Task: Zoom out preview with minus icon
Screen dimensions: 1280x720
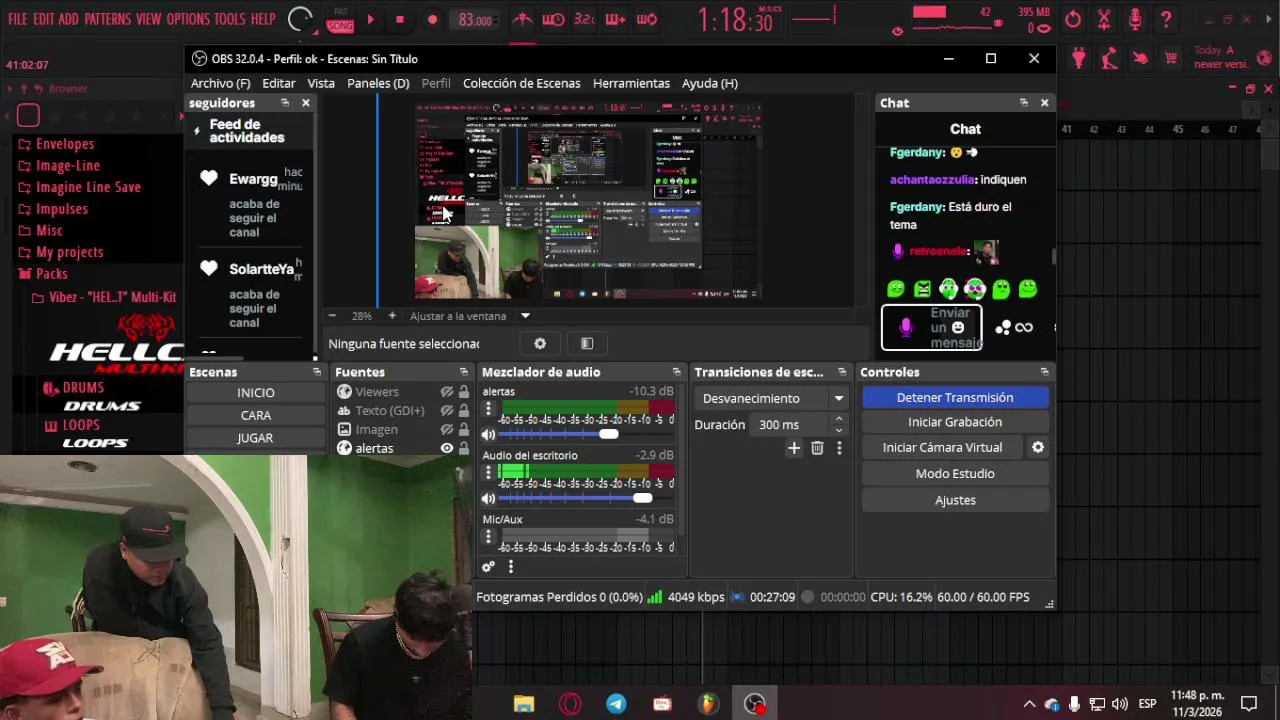Action: point(332,316)
